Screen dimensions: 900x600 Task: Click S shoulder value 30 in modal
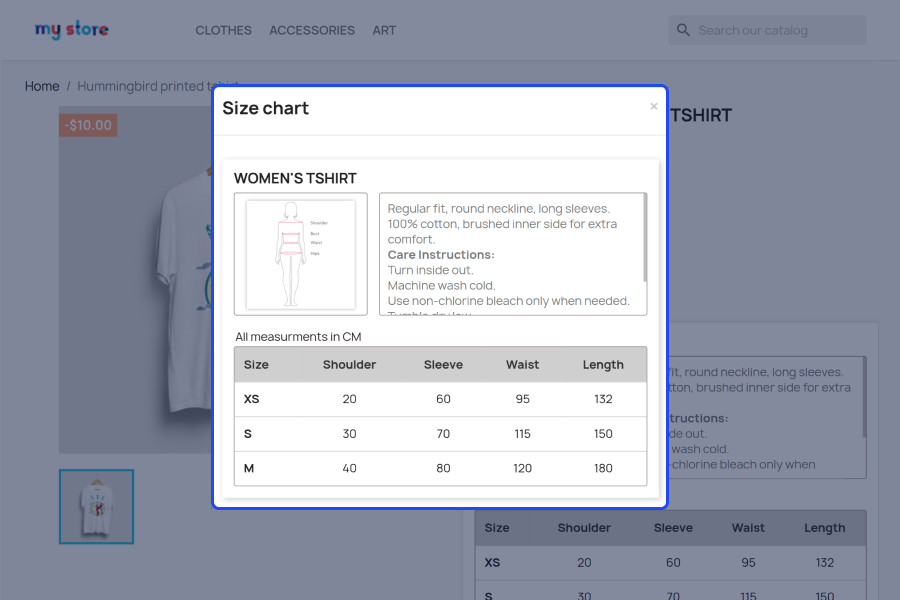point(349,434)
